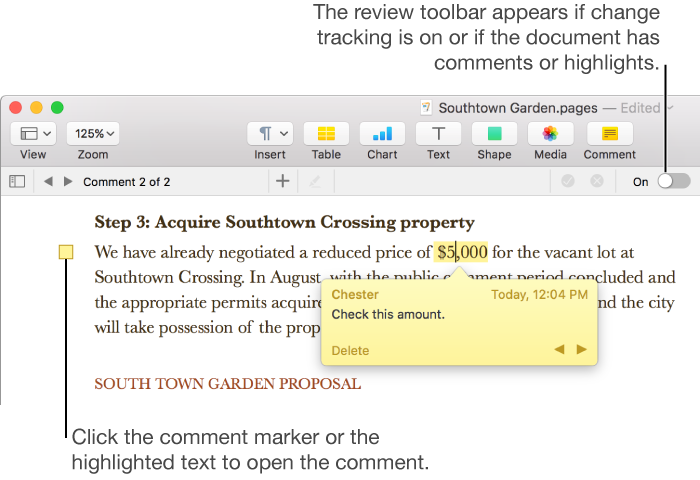Toggle the comments sidebar icon in review toolbar
Viewport: 700px width, 480px height.
click(17, 181)
